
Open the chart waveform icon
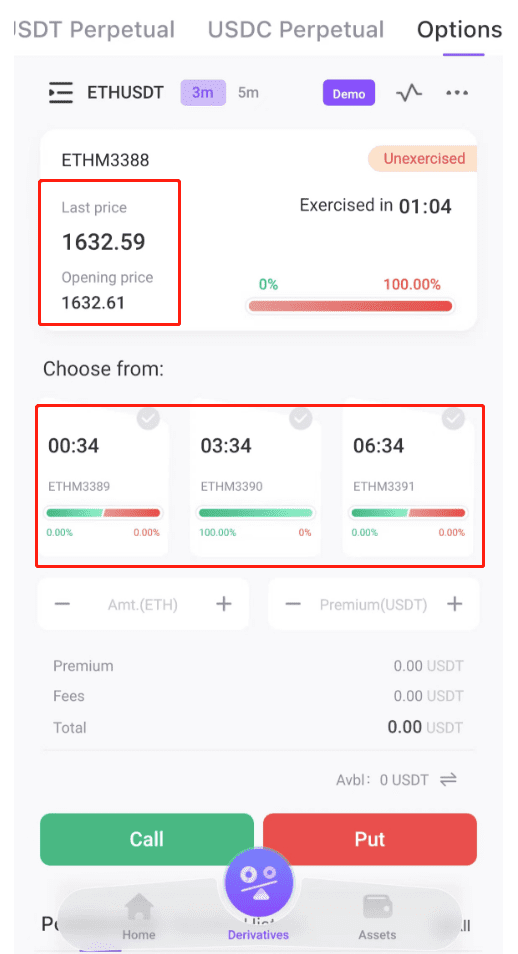409,93
